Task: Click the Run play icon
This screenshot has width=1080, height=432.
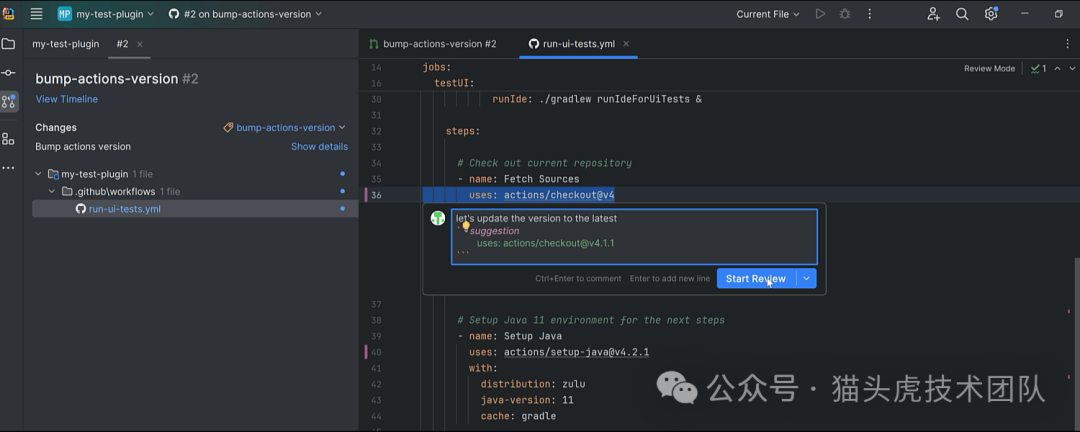Action: tap(820, 14)
